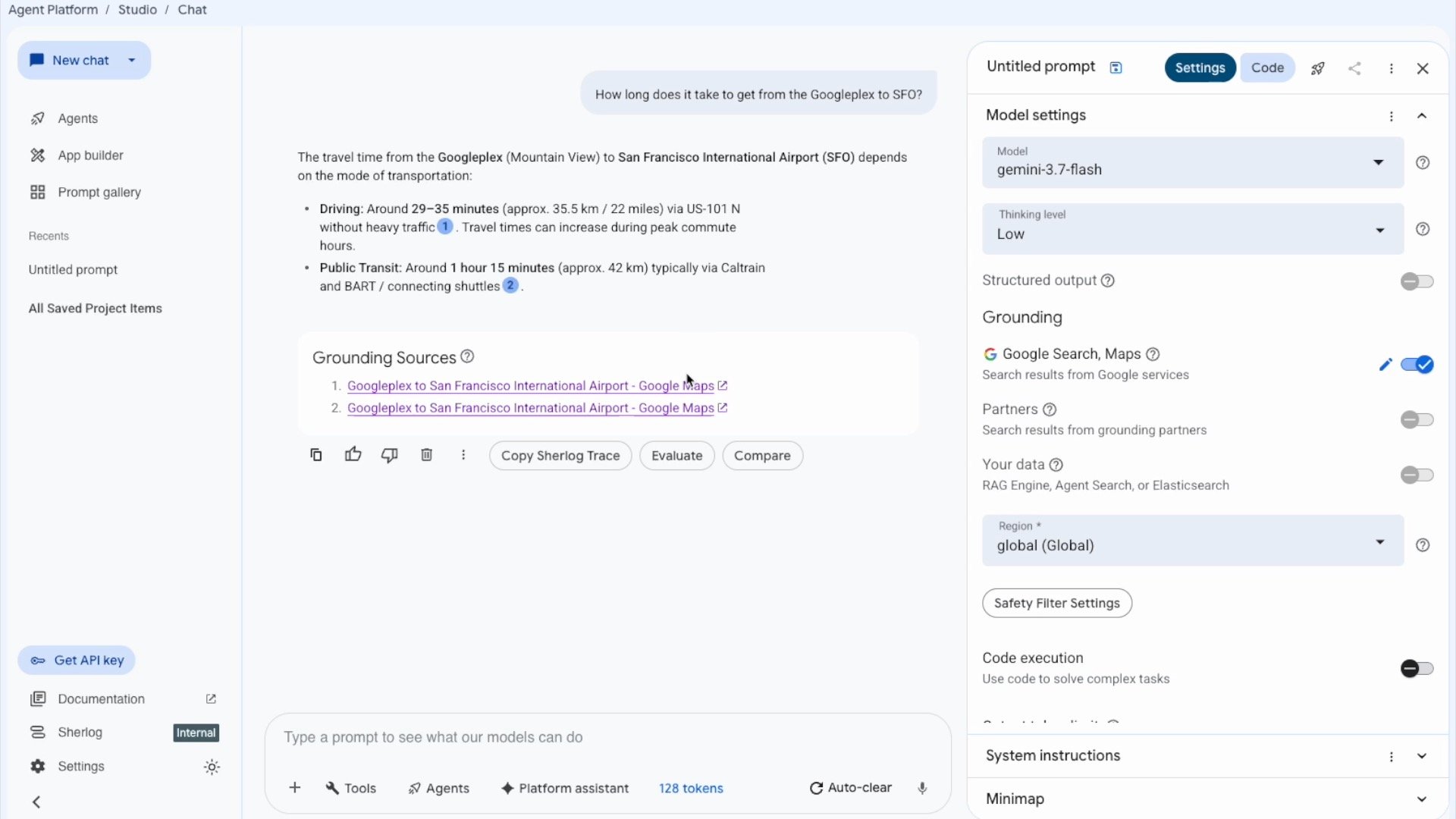Open System instructions three-dot menu

1392,757
